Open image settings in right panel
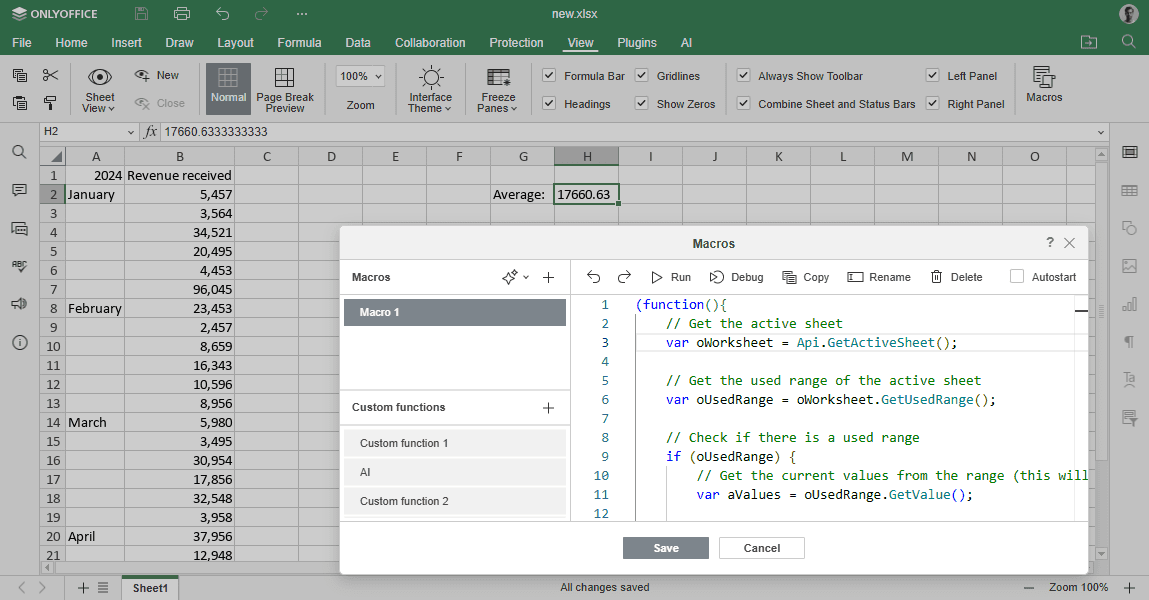Viewport: 1149px width, 600px height. (x=1129, y=266)
